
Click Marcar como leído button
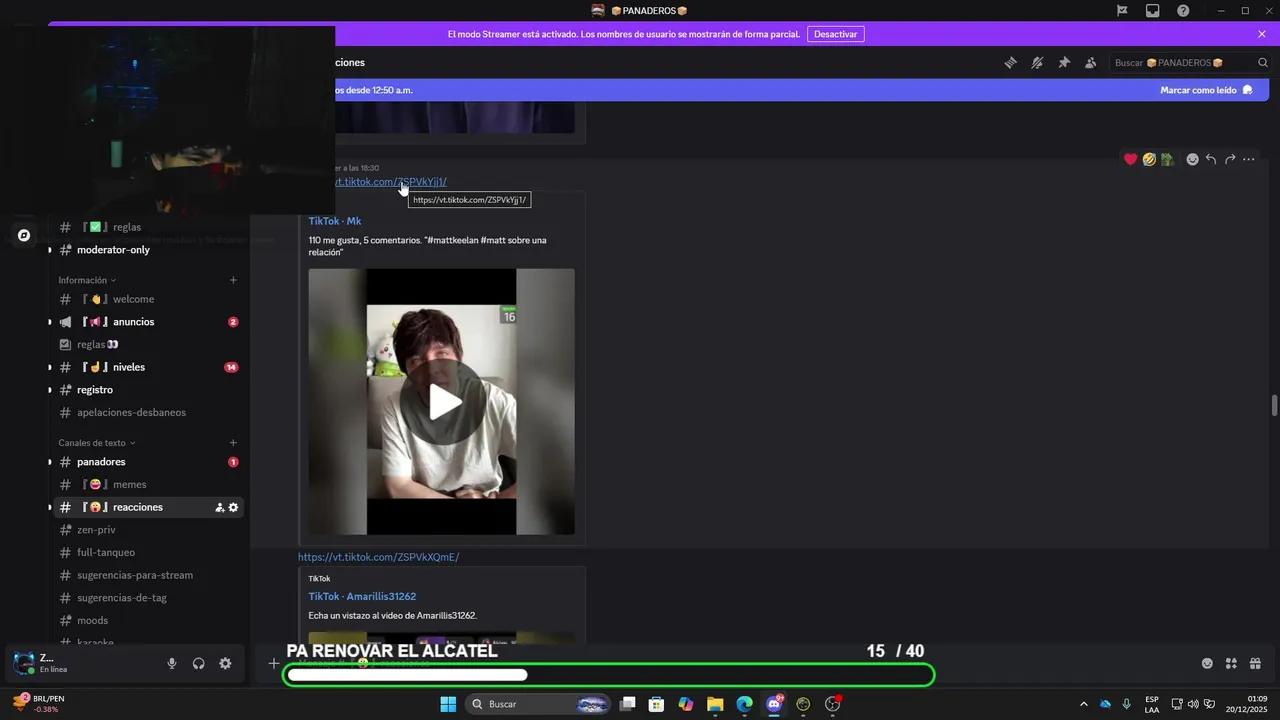(1206, 90)
